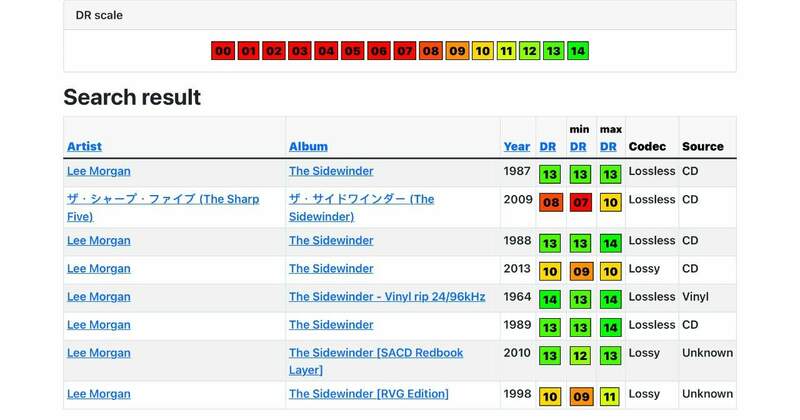The image size is (800, 420).
Task: Pick the yellow 11 DR scale swatch
Action: (x=507, y=51)
